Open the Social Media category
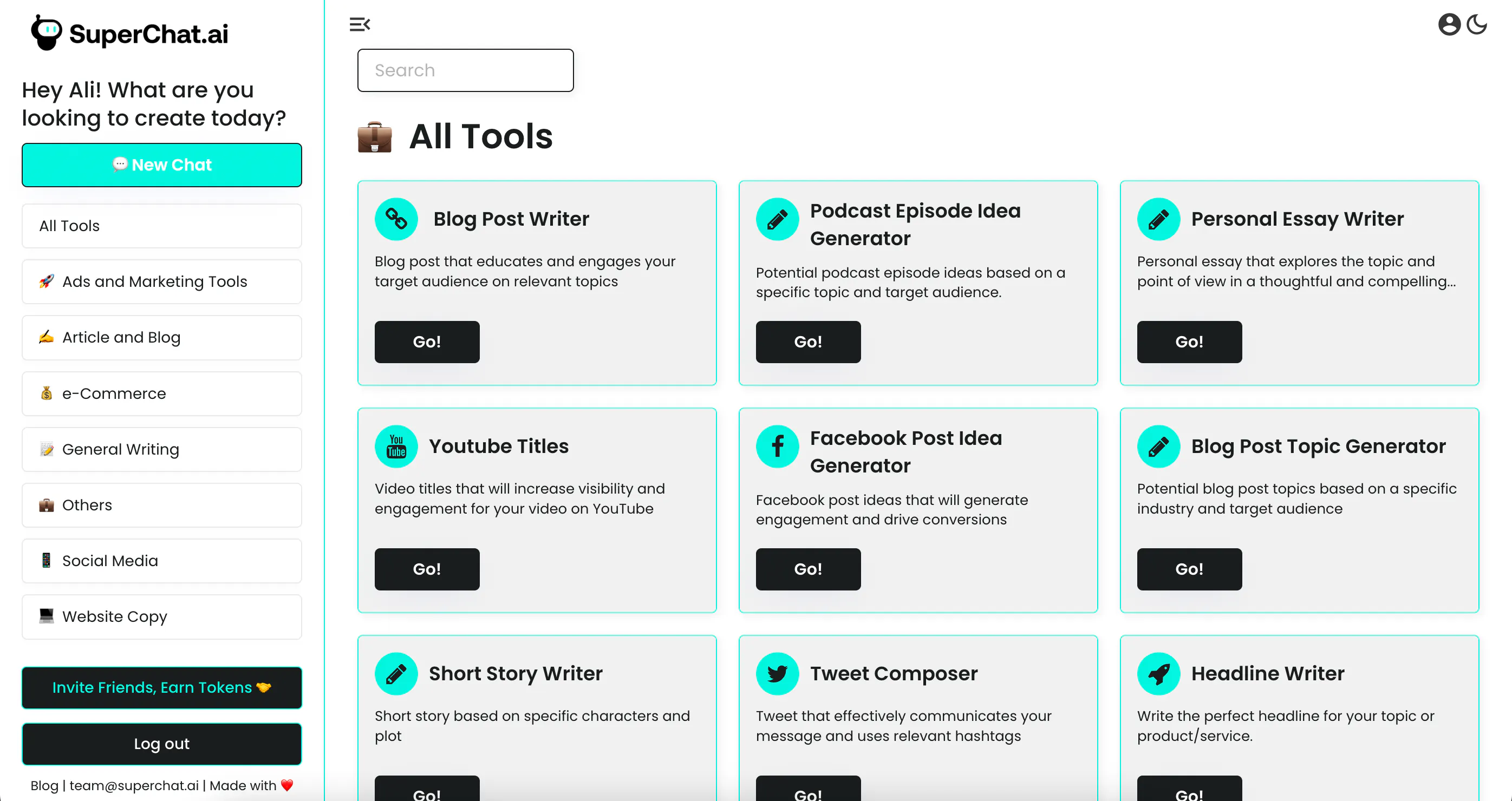1512x801 pixels. tap(162, 561)
